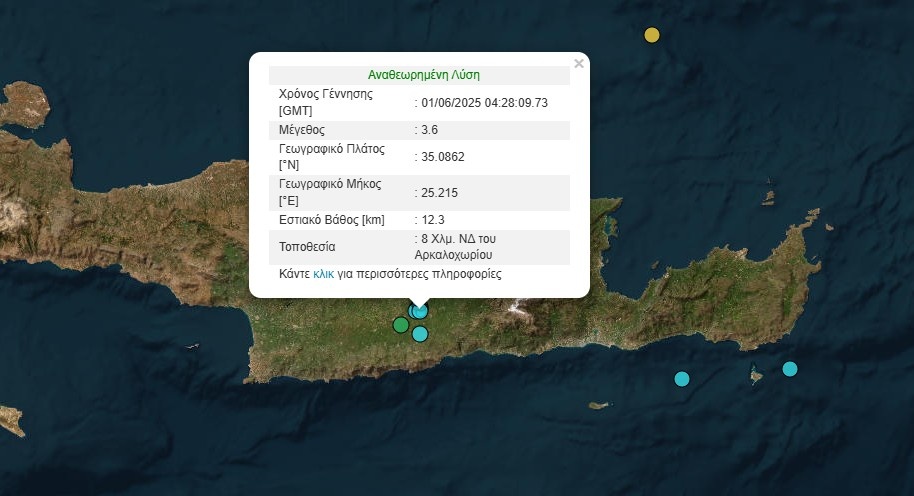Click the 'Εστιακό Βάθος [km]' label
This screenshot has width=914, height=496.
[332, 219]
